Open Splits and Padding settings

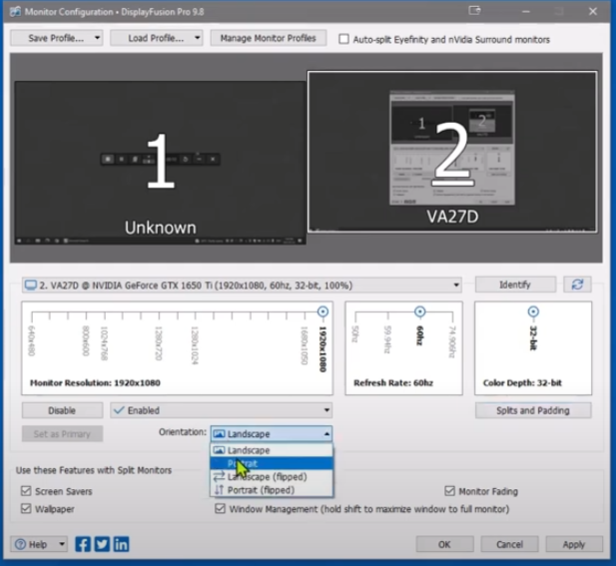[533, 410]
